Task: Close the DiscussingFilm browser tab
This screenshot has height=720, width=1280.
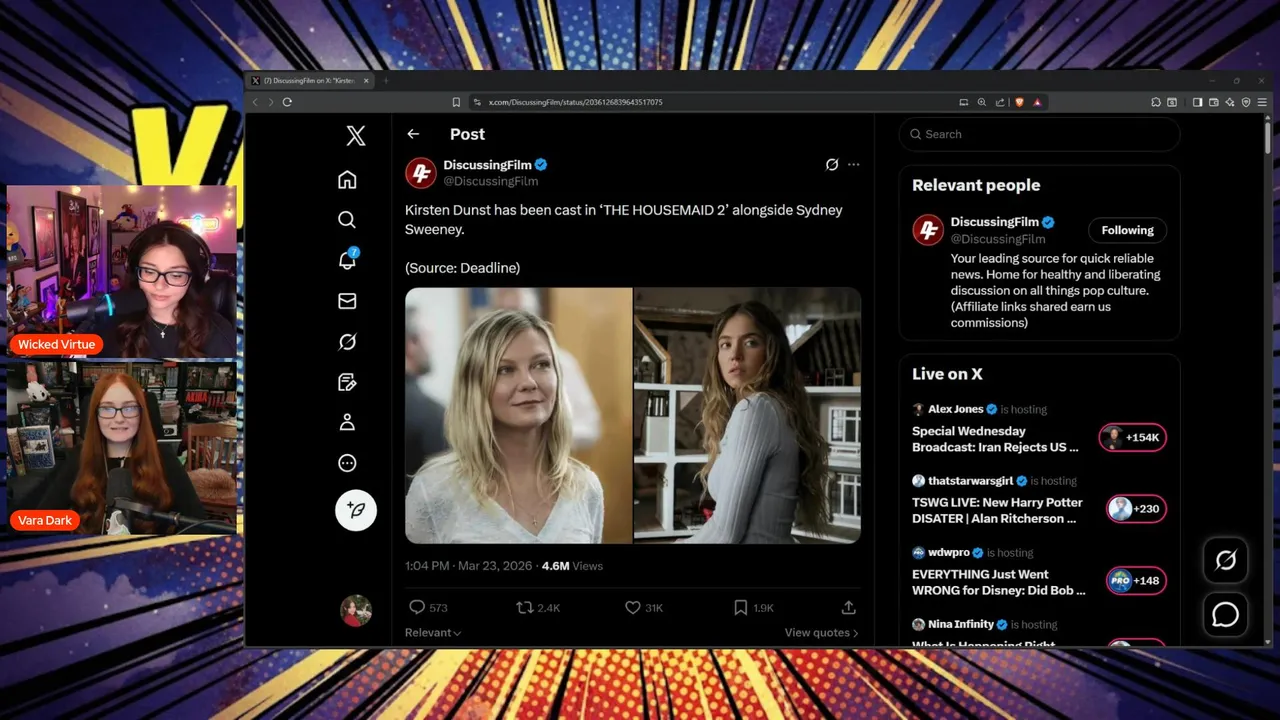Action: [366, 81]
